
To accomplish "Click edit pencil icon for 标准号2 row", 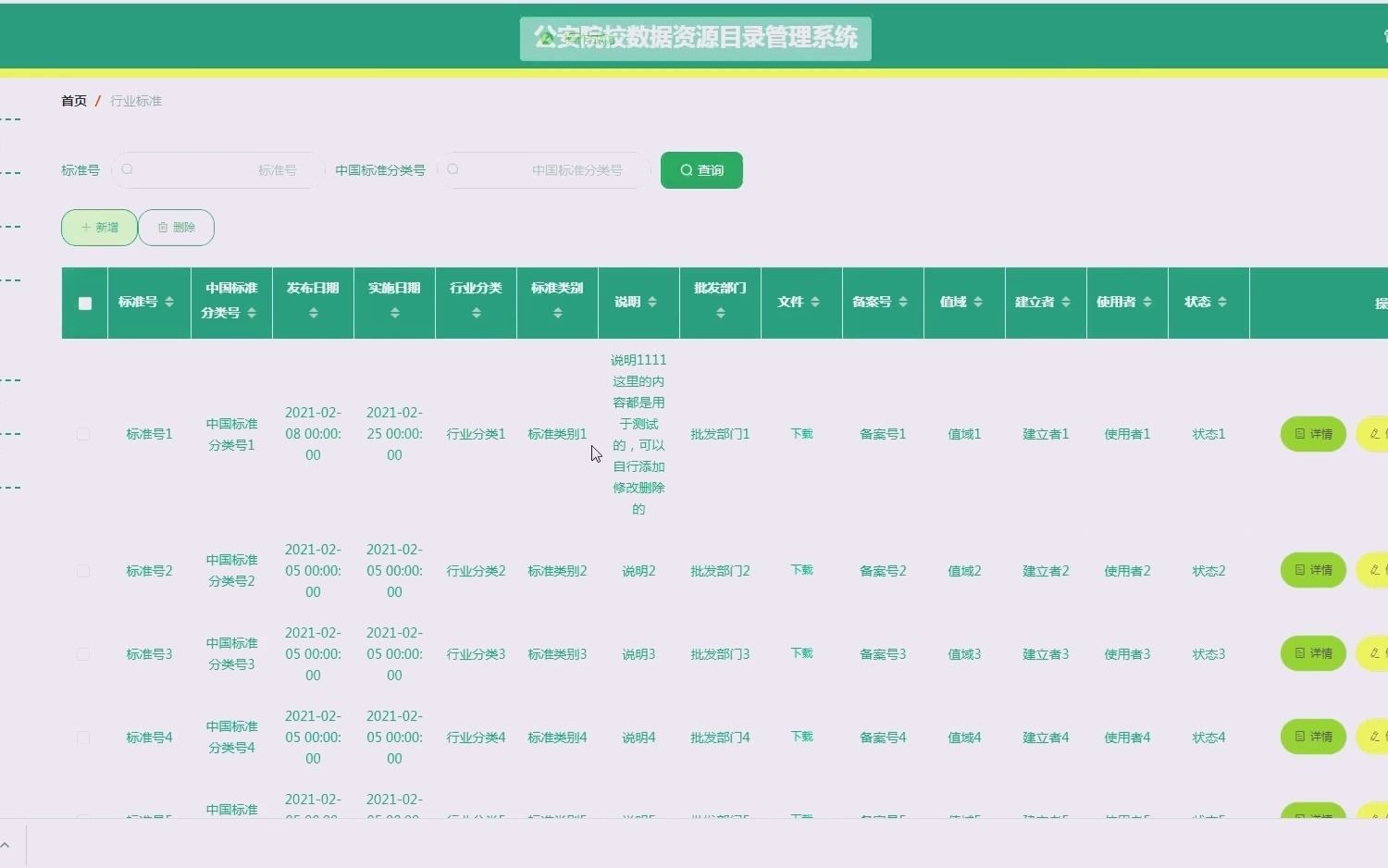I will click(x=1375, y=570).
